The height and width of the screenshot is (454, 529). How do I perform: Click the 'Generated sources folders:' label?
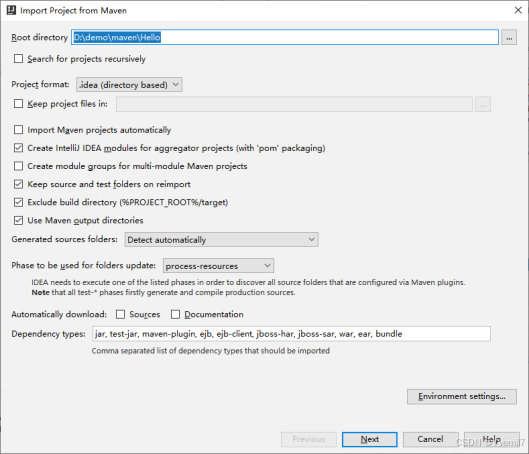[64, 239]
